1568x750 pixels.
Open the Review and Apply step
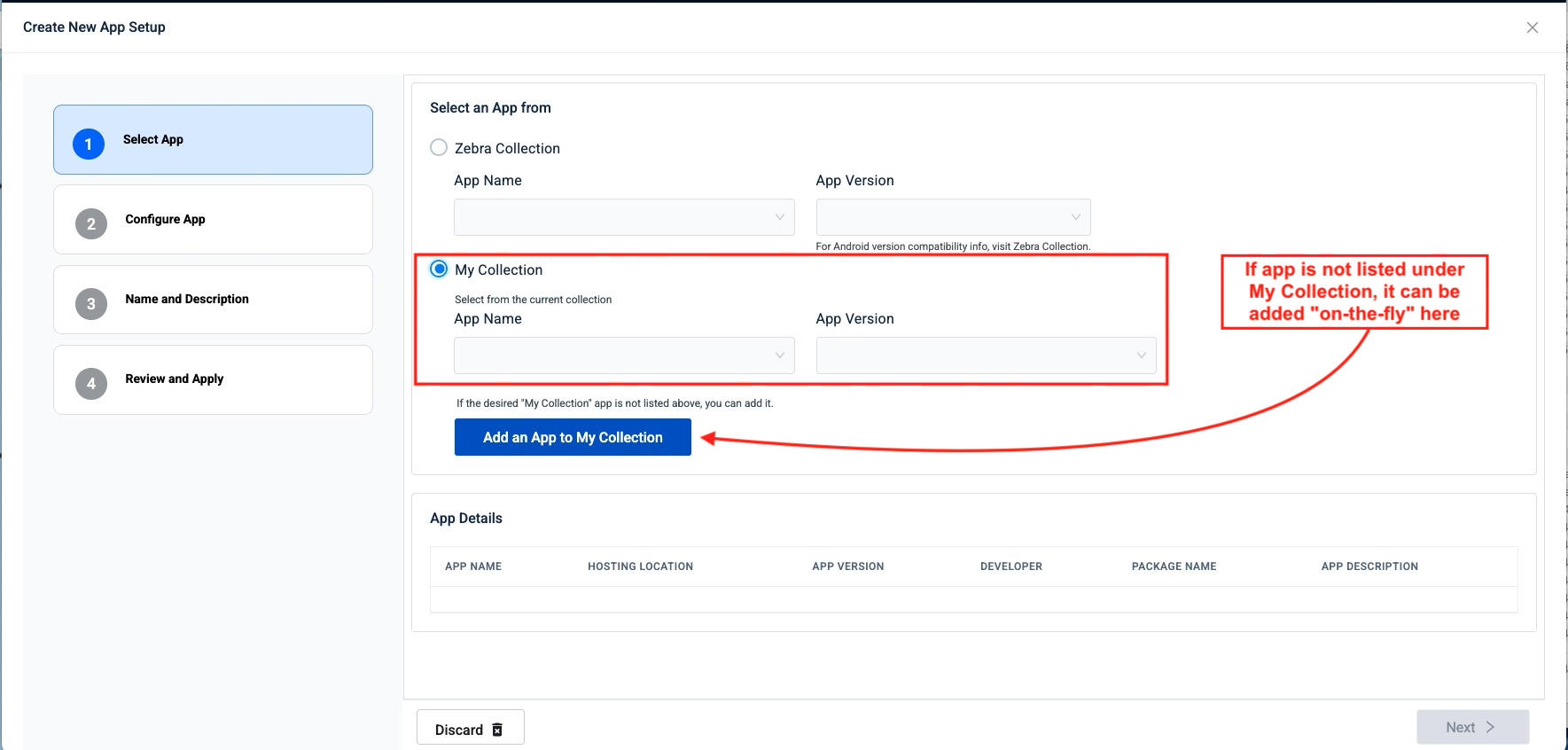coord(175,379)
